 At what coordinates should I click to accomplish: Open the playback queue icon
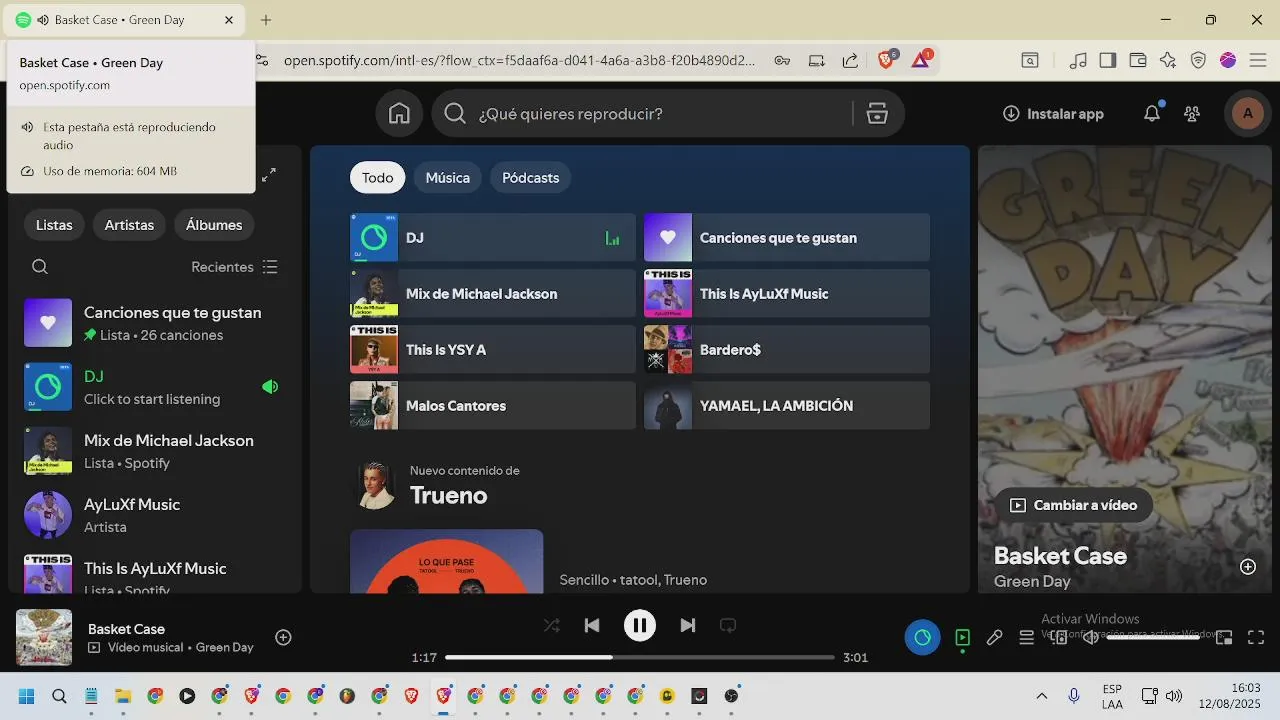coord(1026,637)
